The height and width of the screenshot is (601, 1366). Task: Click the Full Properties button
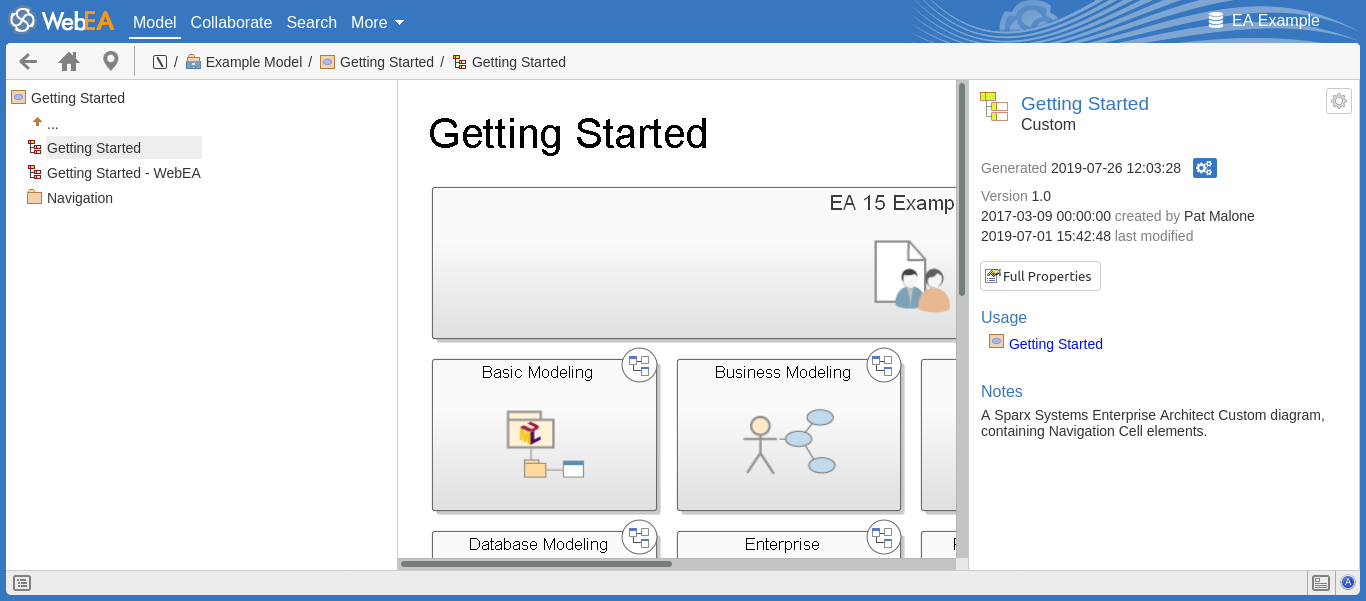[x=1040, y=276]
